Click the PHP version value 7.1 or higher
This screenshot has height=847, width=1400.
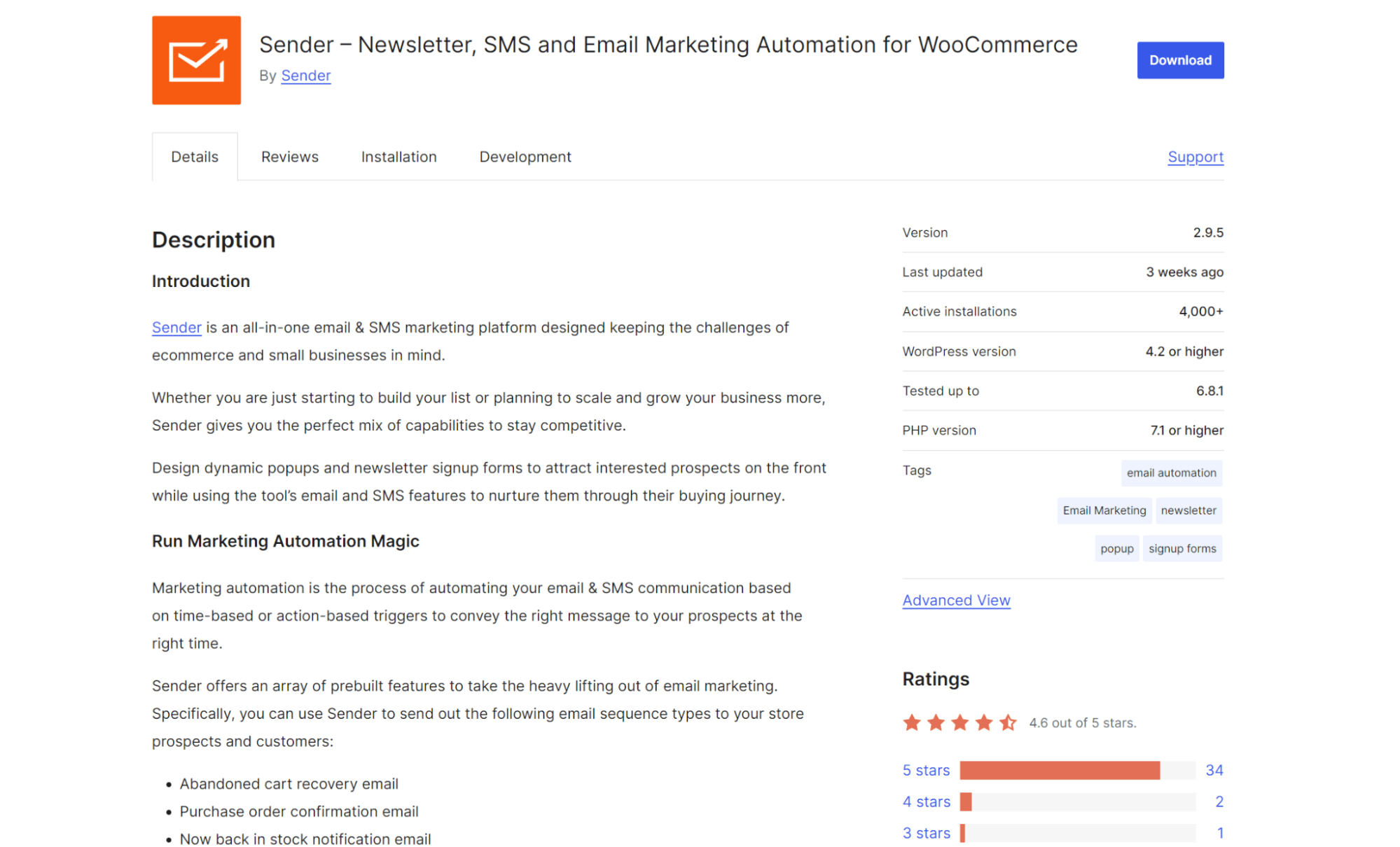(x=1186, y=430)
